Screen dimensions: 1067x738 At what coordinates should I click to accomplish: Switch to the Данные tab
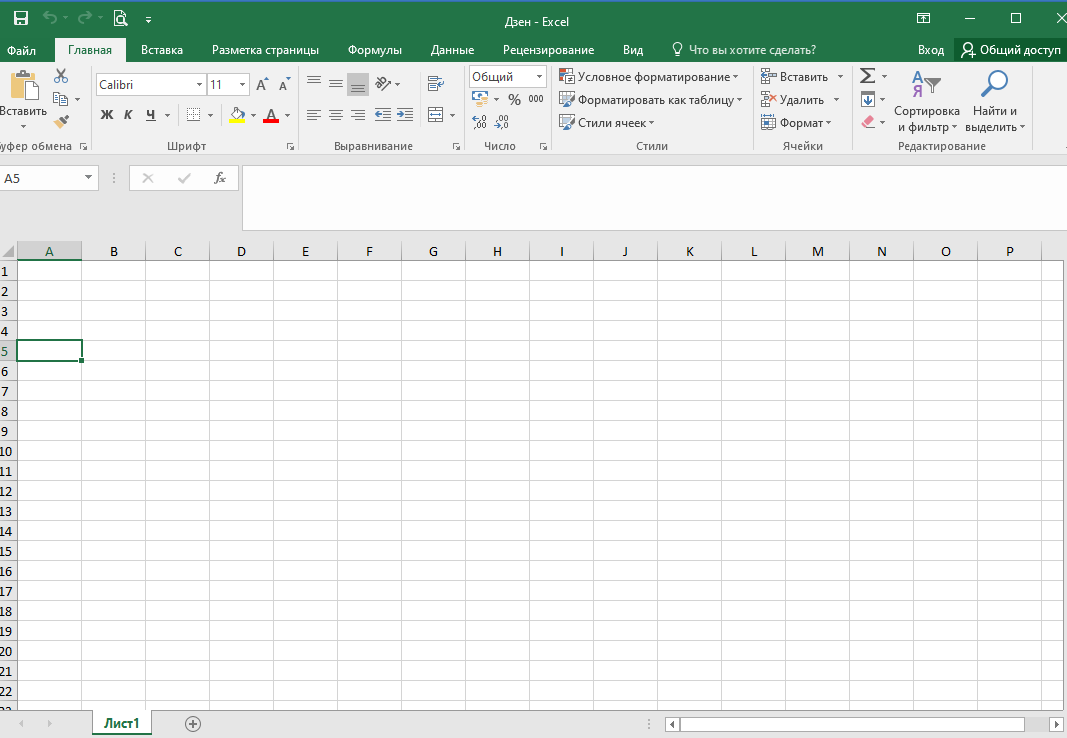coord(453,50)
